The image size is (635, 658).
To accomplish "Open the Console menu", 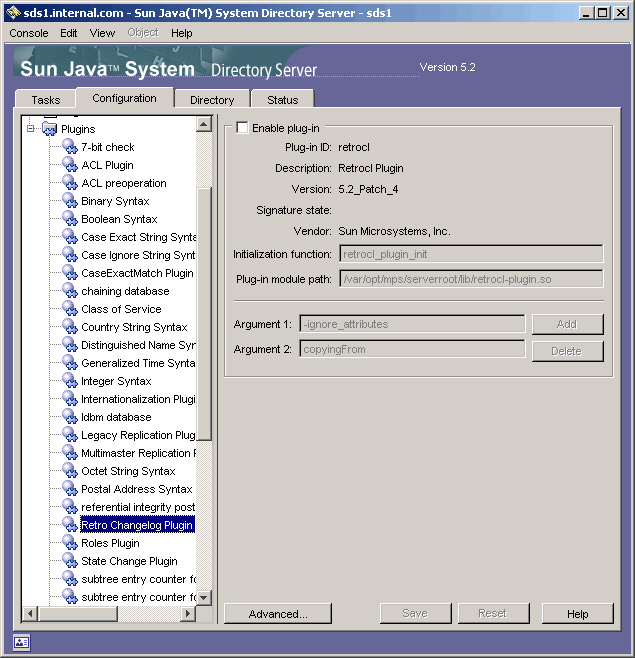I will click(29, 33).
